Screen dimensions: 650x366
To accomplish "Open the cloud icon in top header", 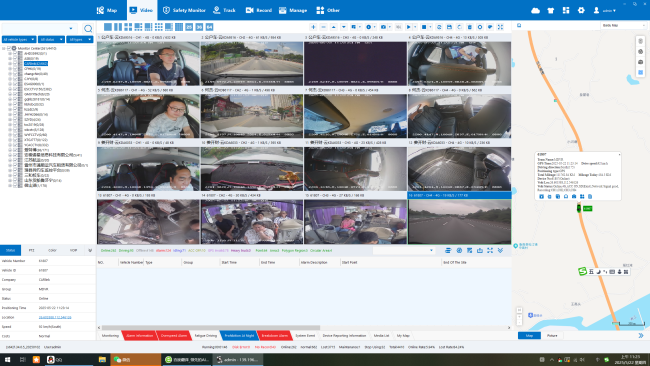I will click(x=536, y=10).
